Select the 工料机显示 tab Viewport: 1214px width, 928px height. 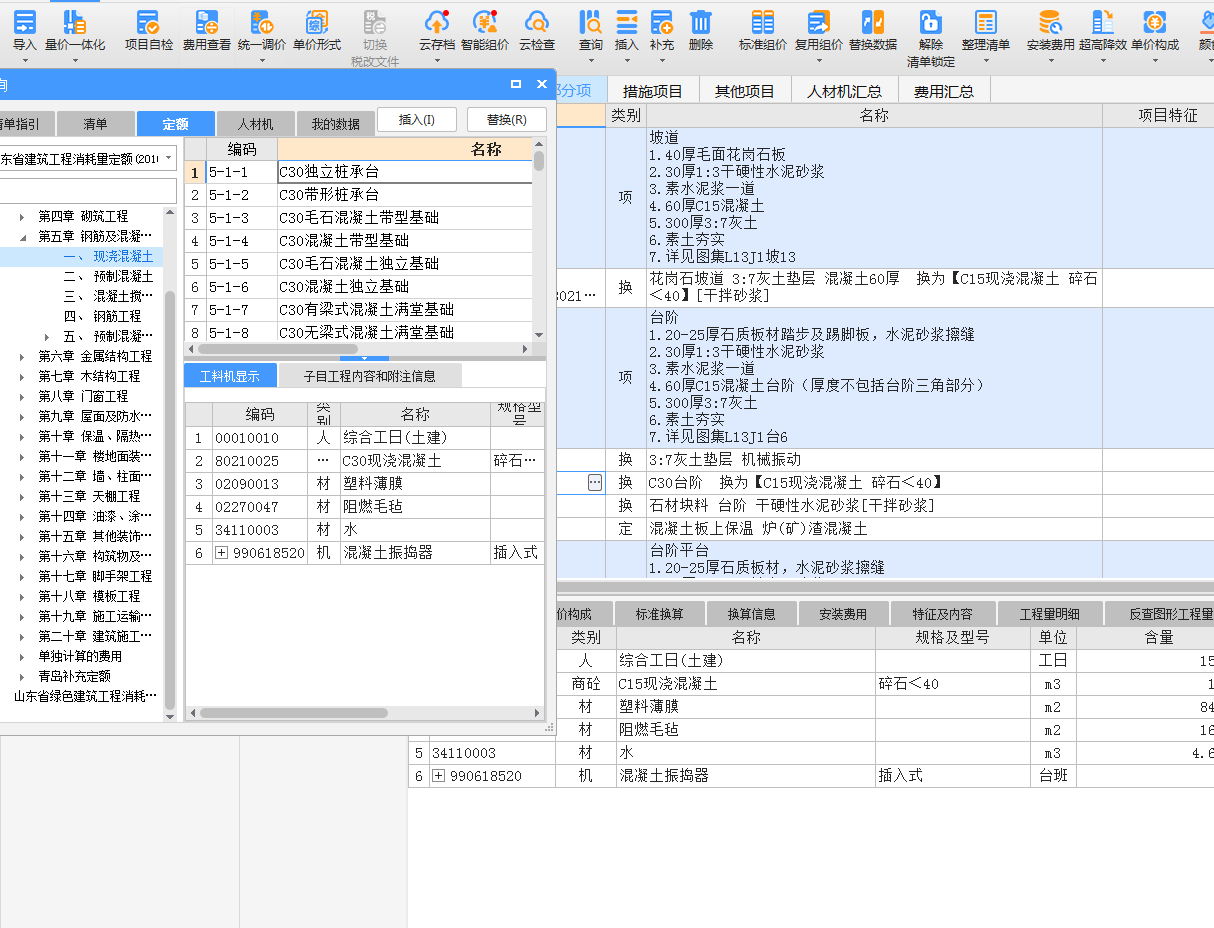pos(229,376)
